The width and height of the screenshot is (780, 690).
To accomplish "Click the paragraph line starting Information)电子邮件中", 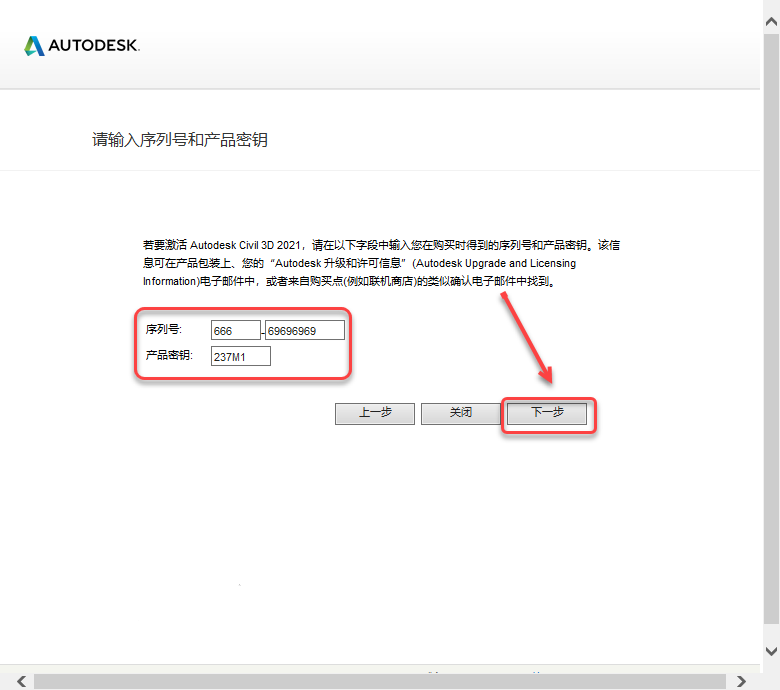I will pos(349,282).
